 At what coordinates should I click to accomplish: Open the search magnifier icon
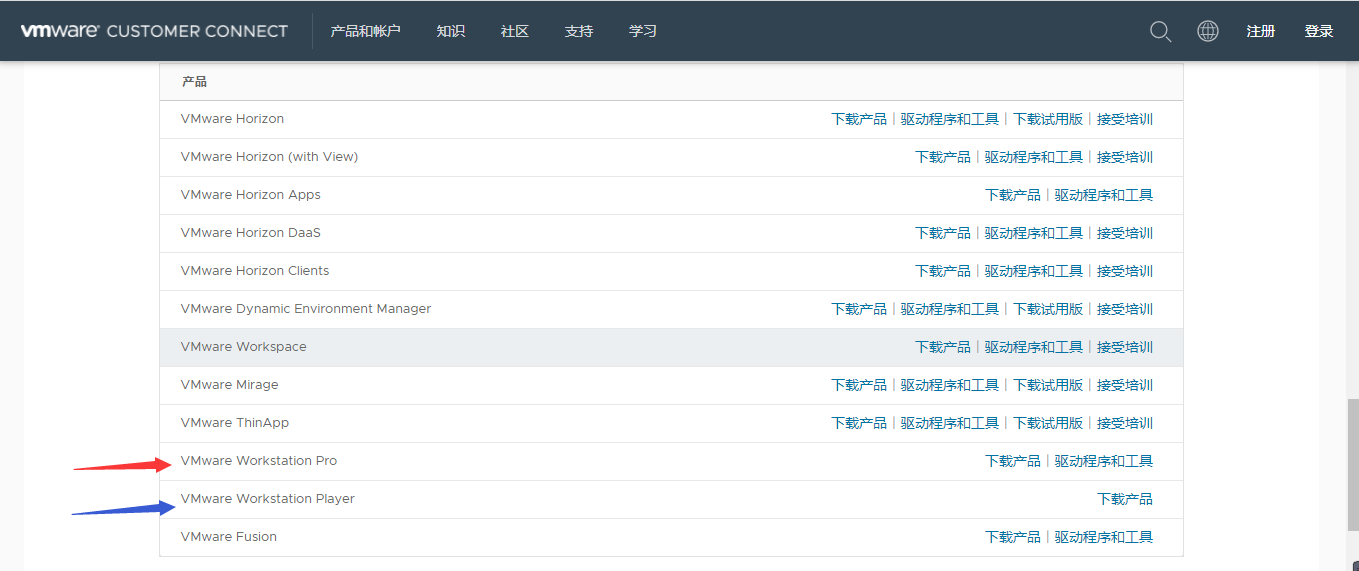[1160, 31]
